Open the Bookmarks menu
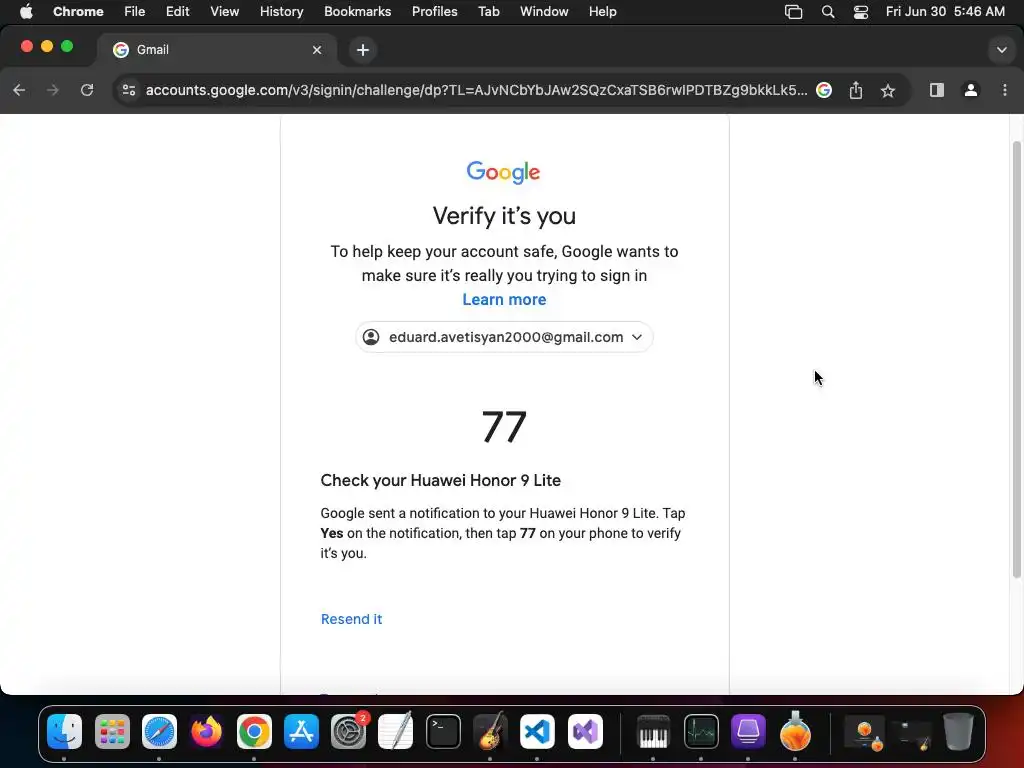1024x768 pixels. 357,12
